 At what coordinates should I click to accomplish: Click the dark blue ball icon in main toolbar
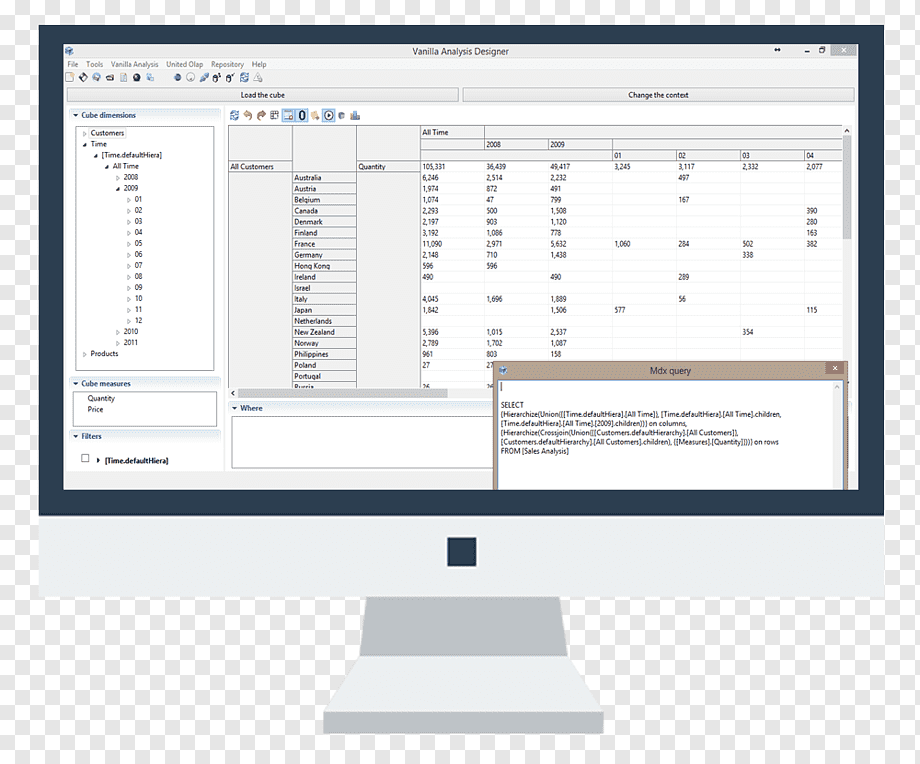point(177,77)
